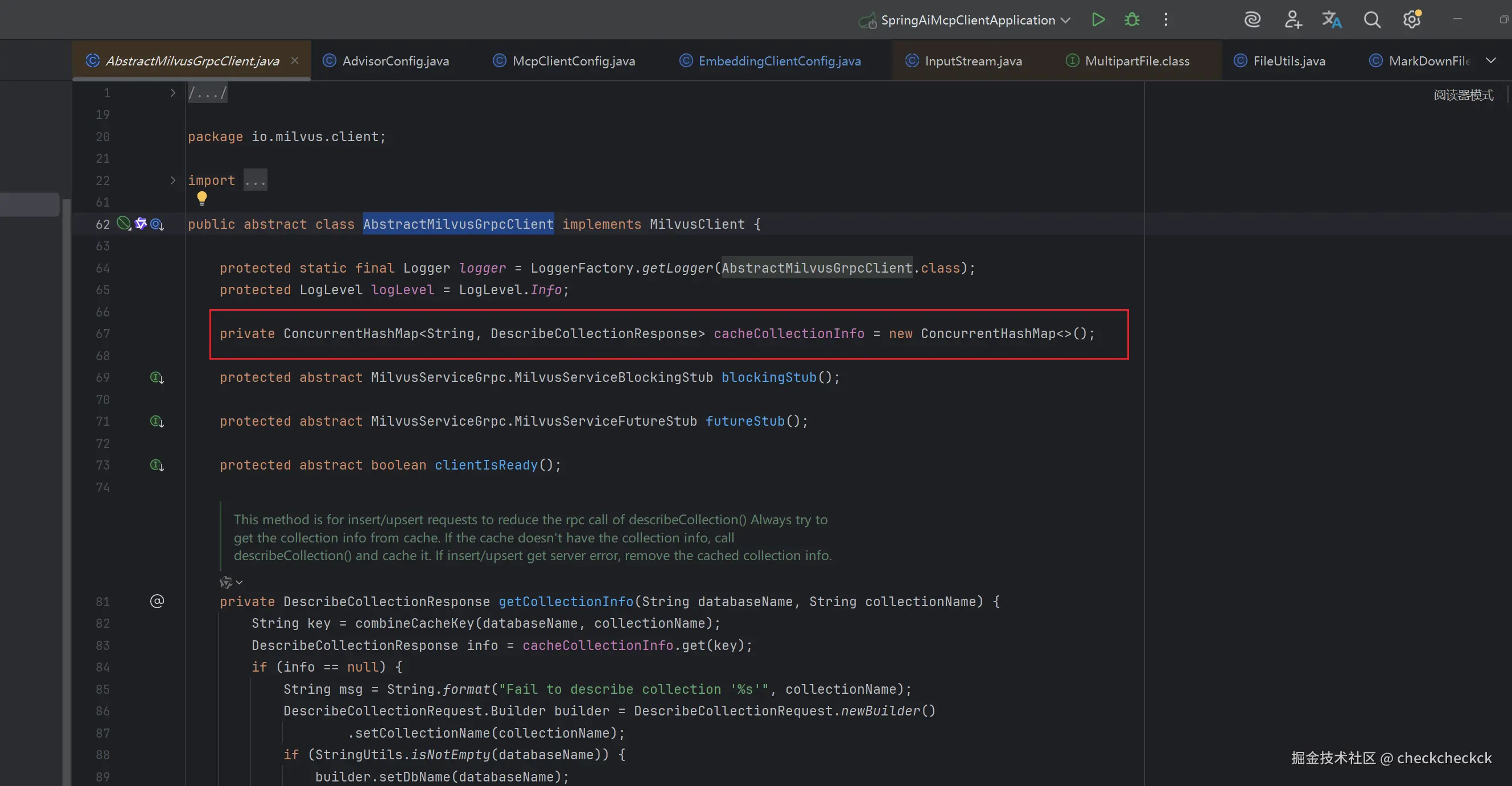The image size is (1512, 786).
Task: Expand the collapsed import ellipsis placeholder
Action: click(256, 180)
